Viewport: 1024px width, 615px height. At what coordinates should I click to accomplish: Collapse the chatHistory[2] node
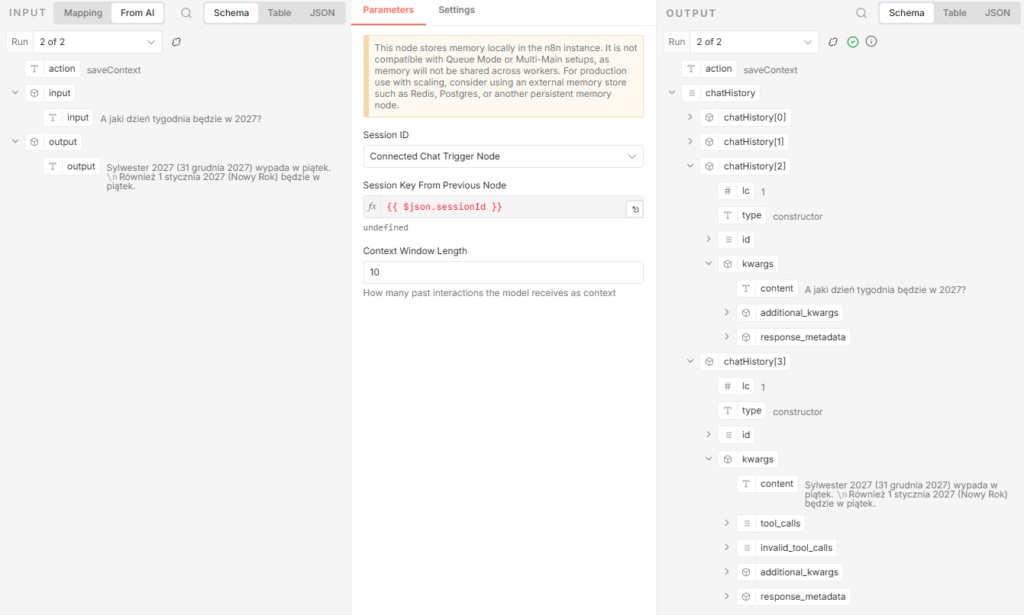pos(690,166)
